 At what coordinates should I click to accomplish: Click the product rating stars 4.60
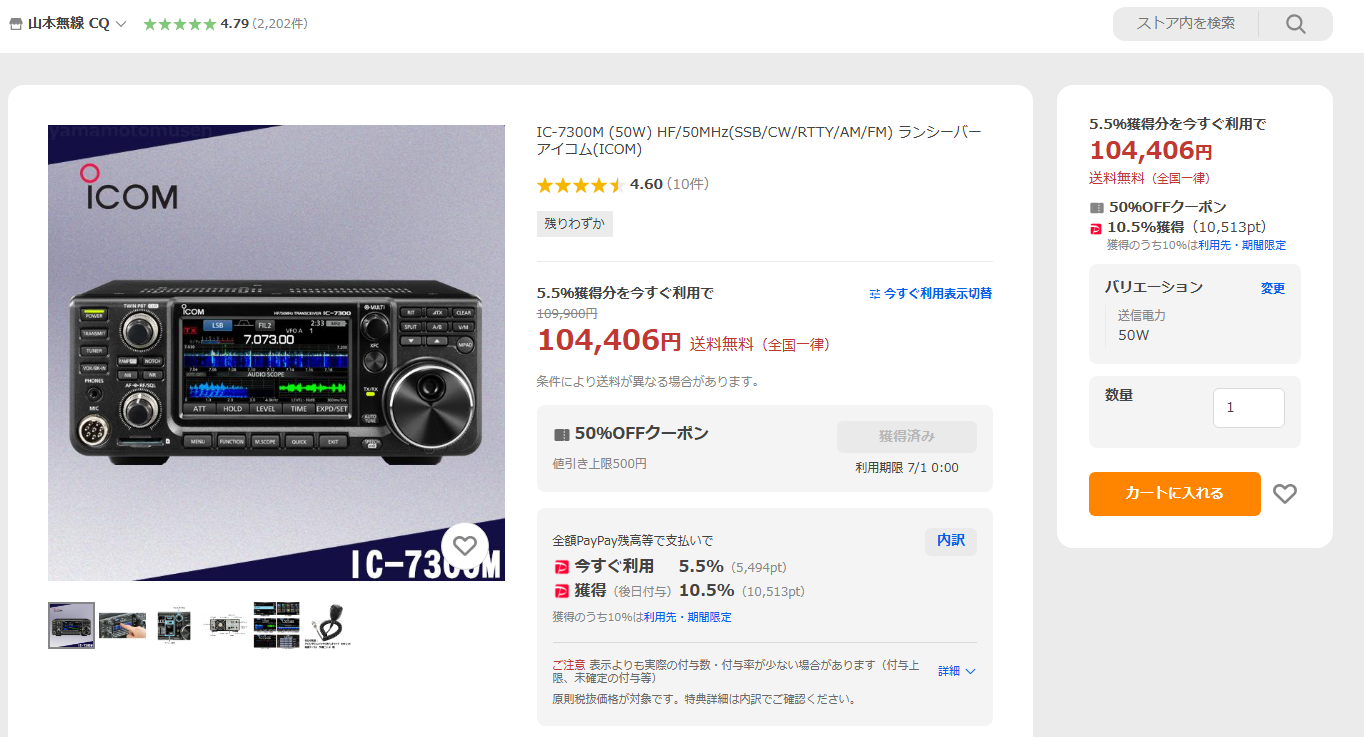[581, 185]
